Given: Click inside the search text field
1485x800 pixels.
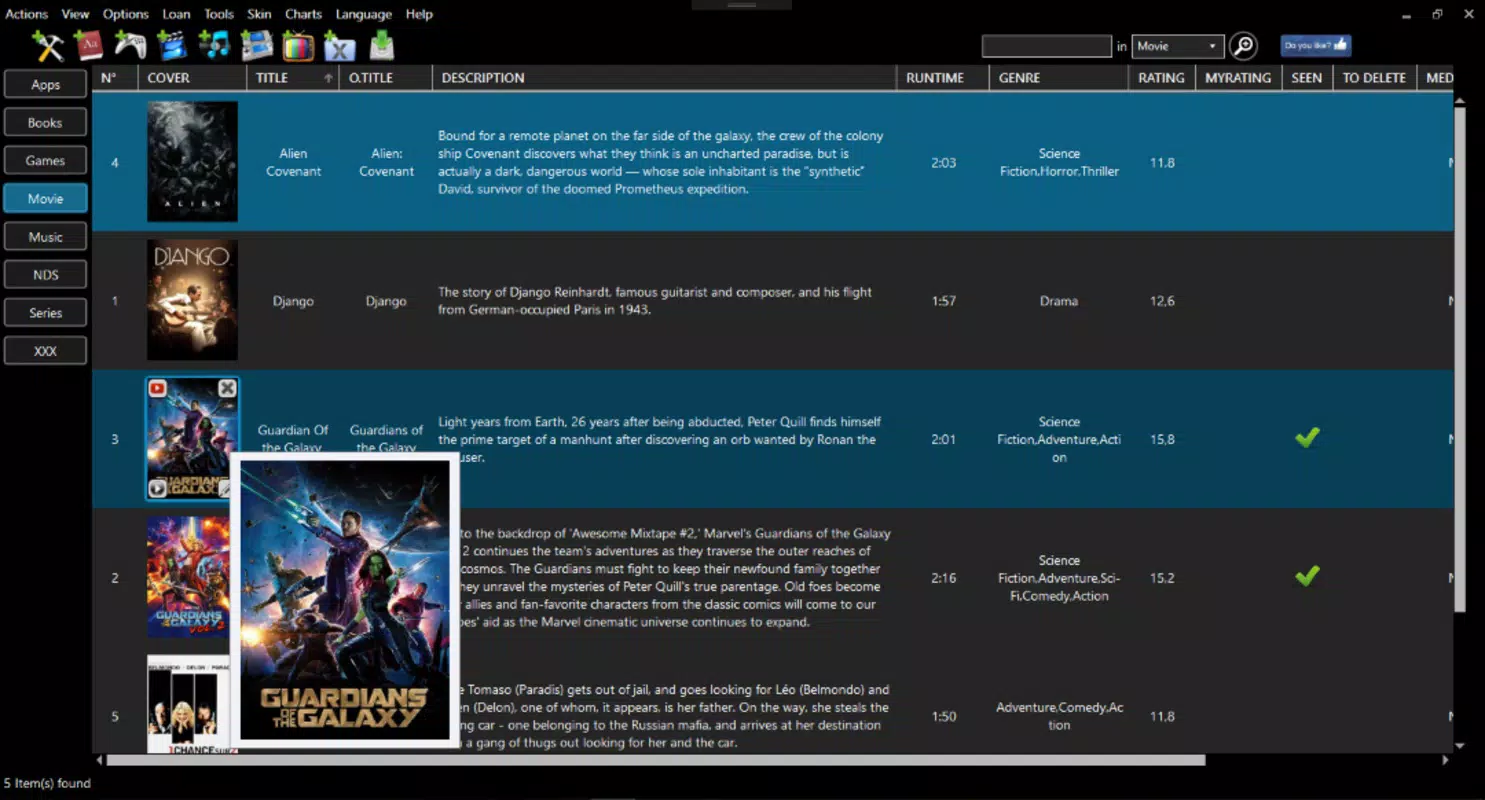Looking at the screenshot, I should coord(1046,46).
